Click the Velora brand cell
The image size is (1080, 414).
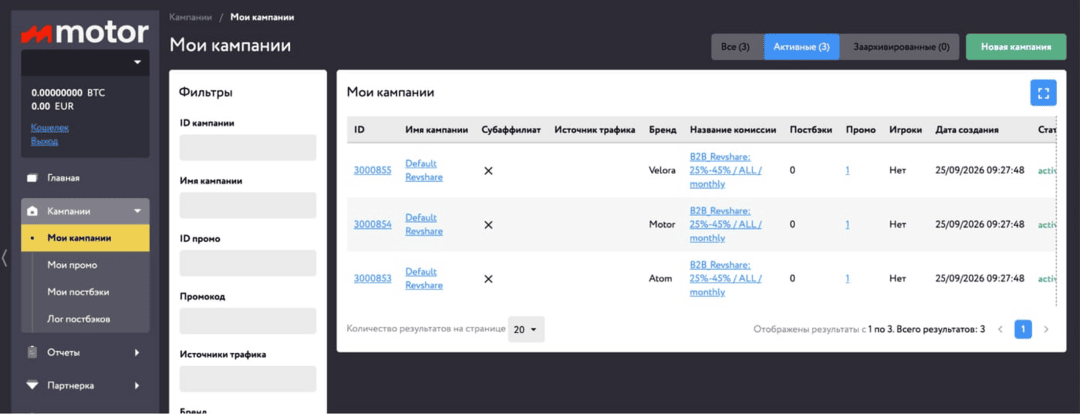click(662, 170)
